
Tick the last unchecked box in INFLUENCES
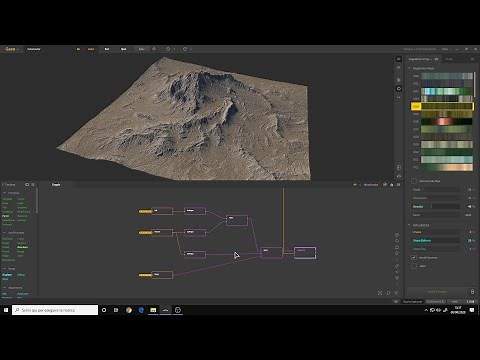[x=414, y=266]
